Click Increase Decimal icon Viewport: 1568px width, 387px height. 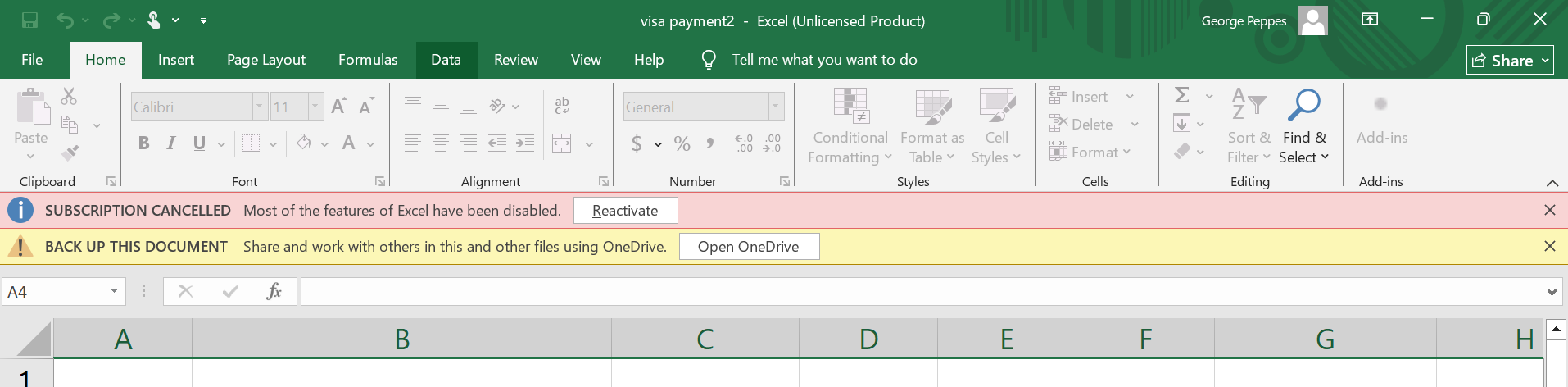pyautogui.click(x=744, y=144)
